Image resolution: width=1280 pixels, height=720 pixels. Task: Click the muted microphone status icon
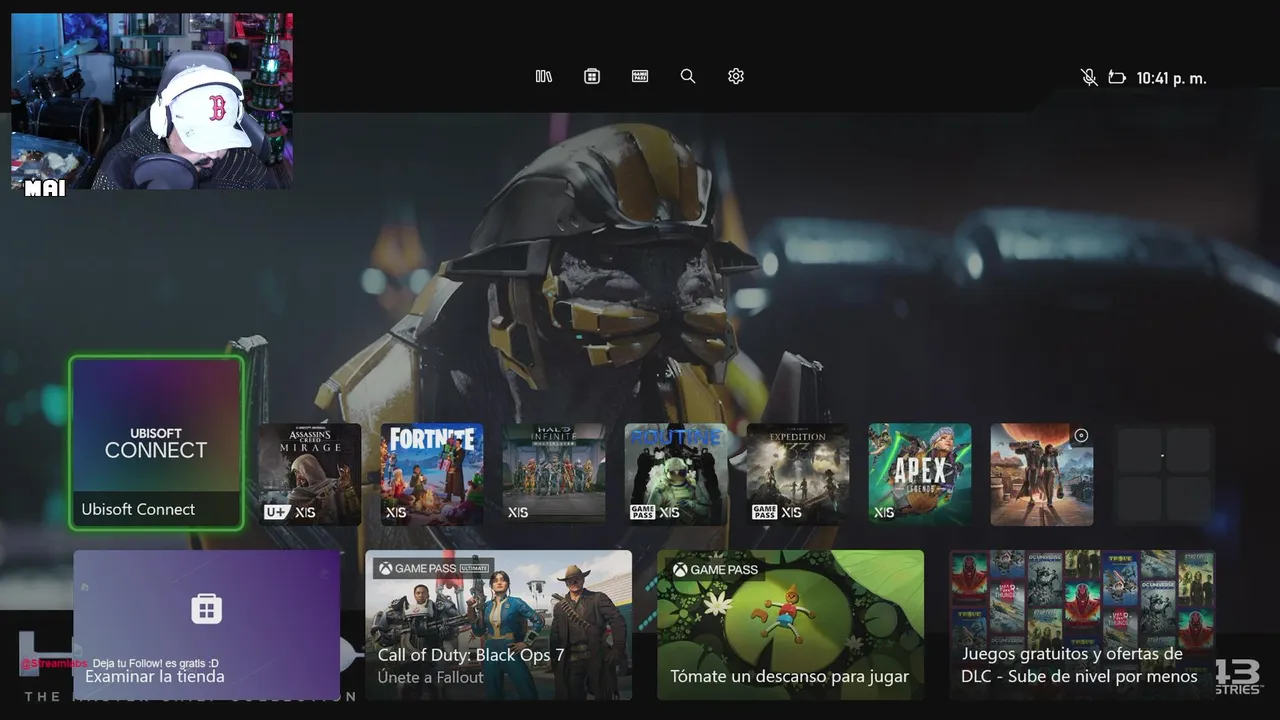1090,77
